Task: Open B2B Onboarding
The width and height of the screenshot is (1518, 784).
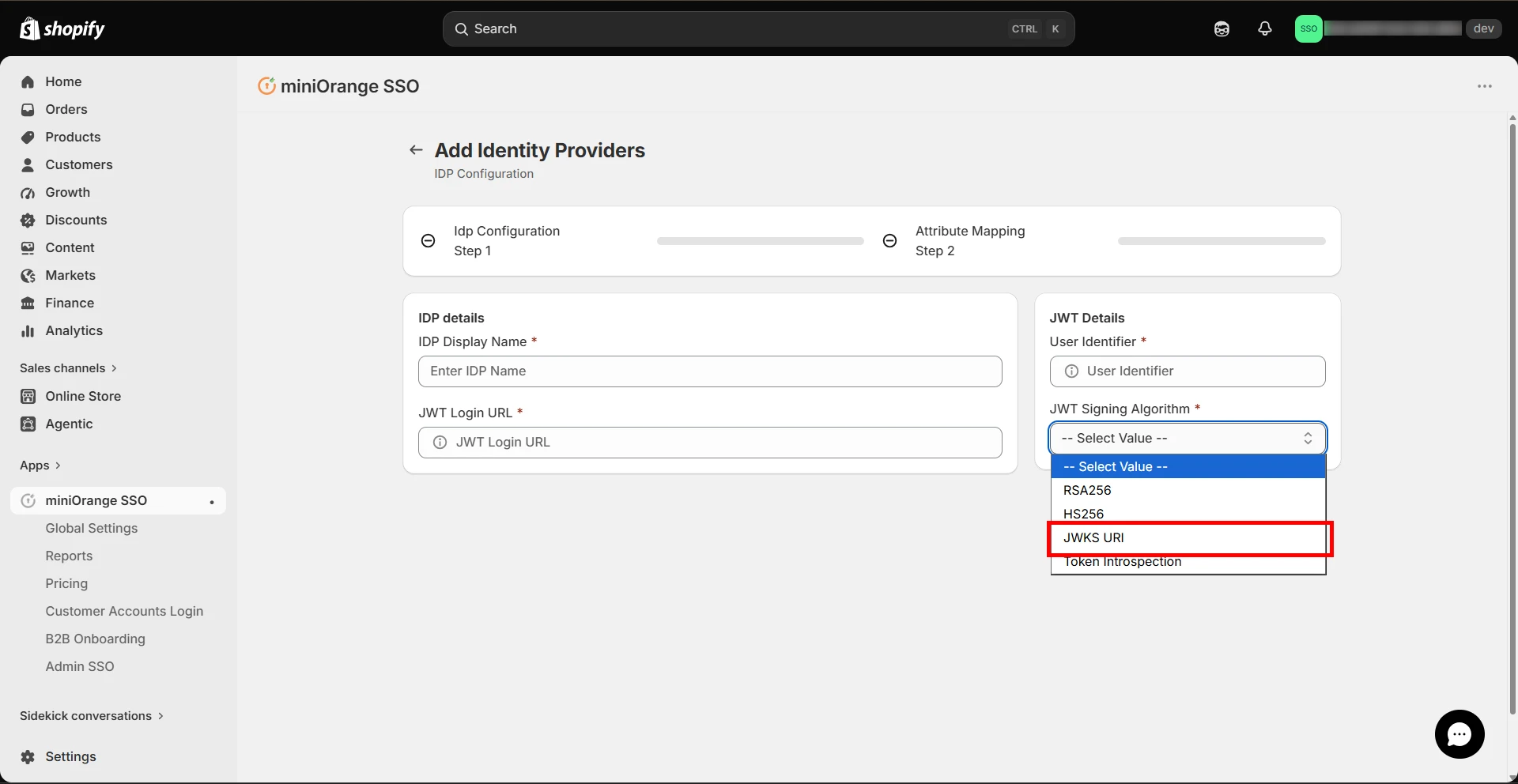Action: click(x=95, y=639)
